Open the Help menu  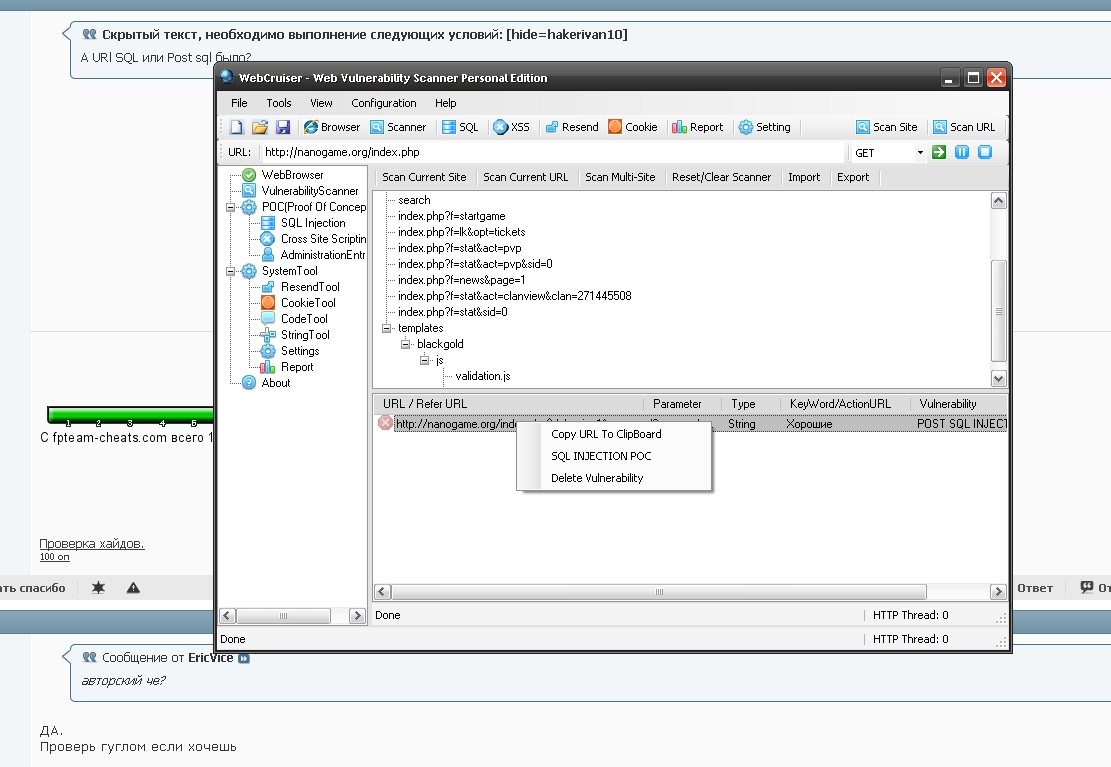point(445,103)
